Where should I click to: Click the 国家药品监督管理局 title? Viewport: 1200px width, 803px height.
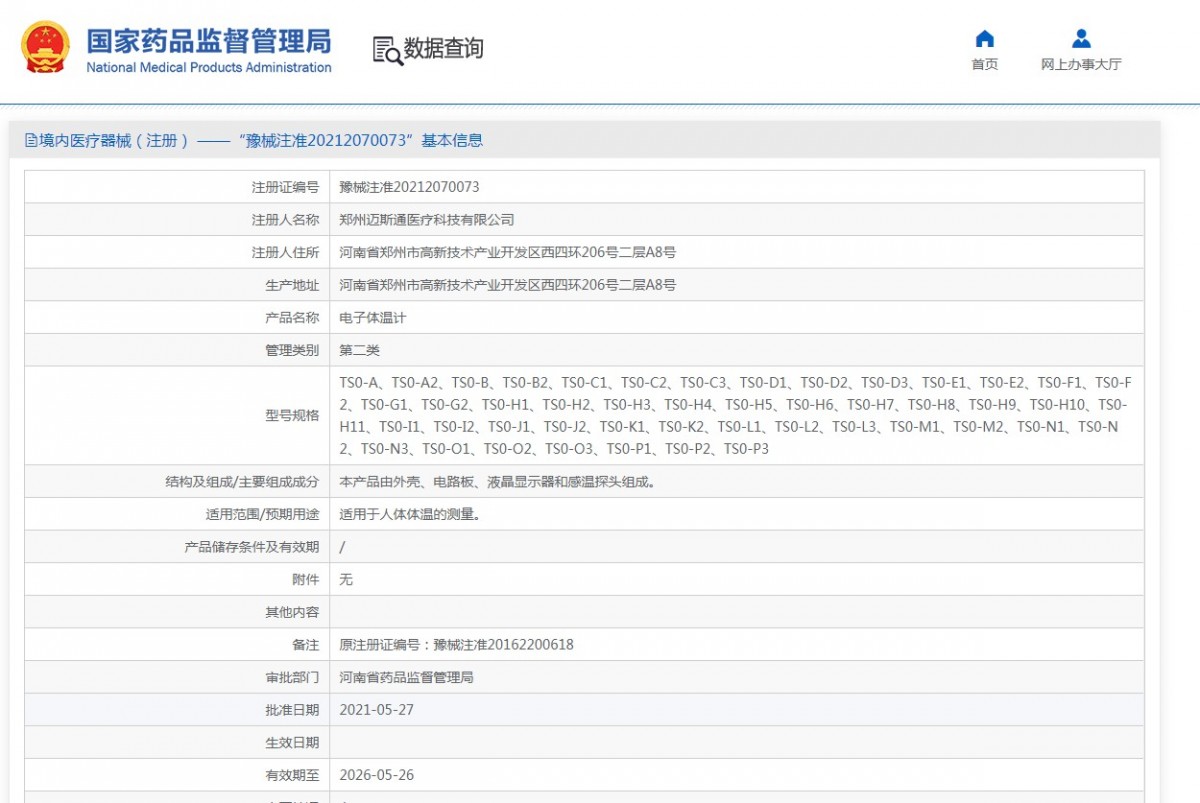209,41
